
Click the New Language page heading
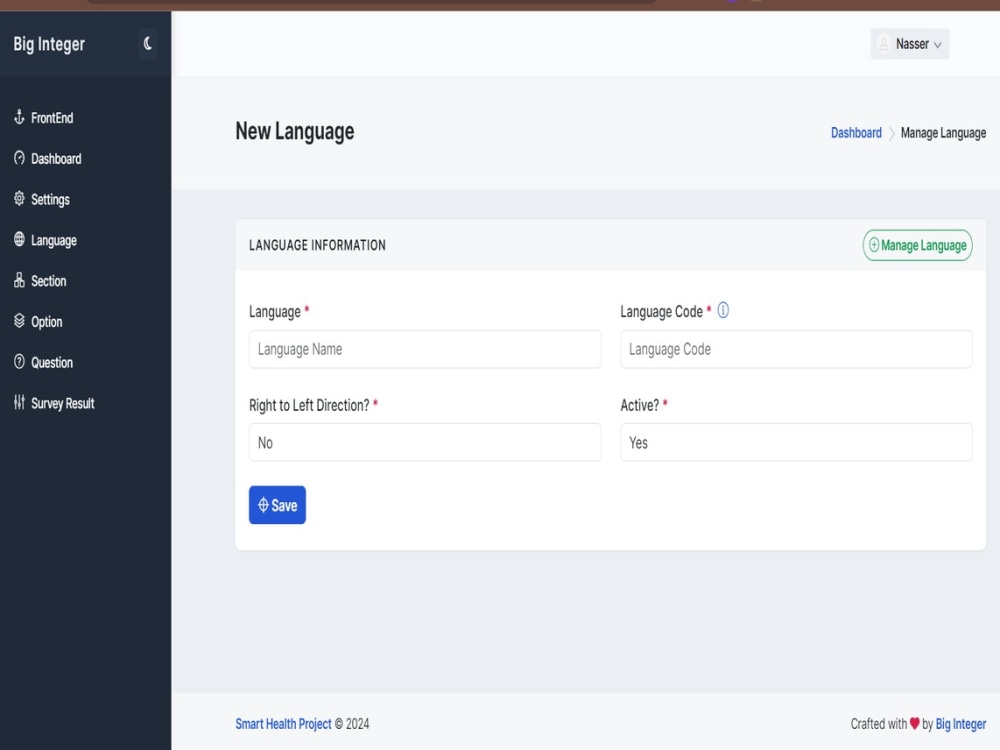click(295, 131)
